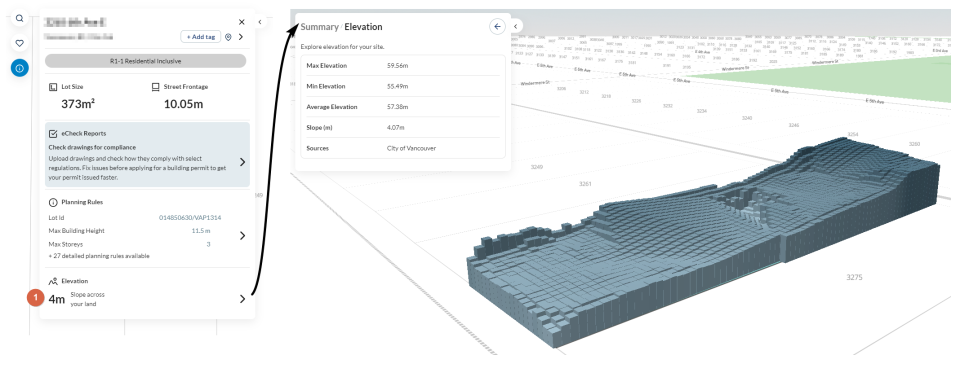Screen dimensions: 960x377
Task: Click the eCheck Reports checkbox icon
Action: 53,133
